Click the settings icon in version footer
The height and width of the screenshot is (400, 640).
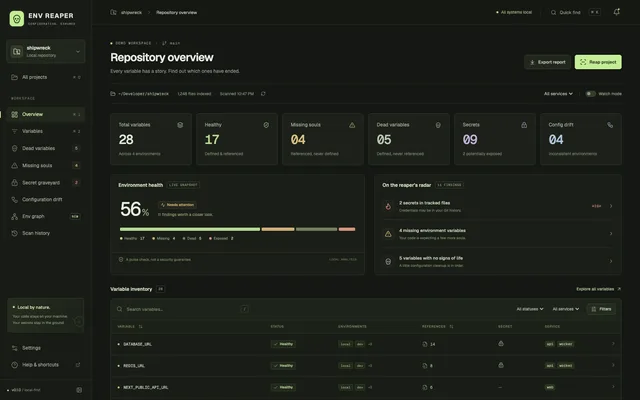coord(79,390)
